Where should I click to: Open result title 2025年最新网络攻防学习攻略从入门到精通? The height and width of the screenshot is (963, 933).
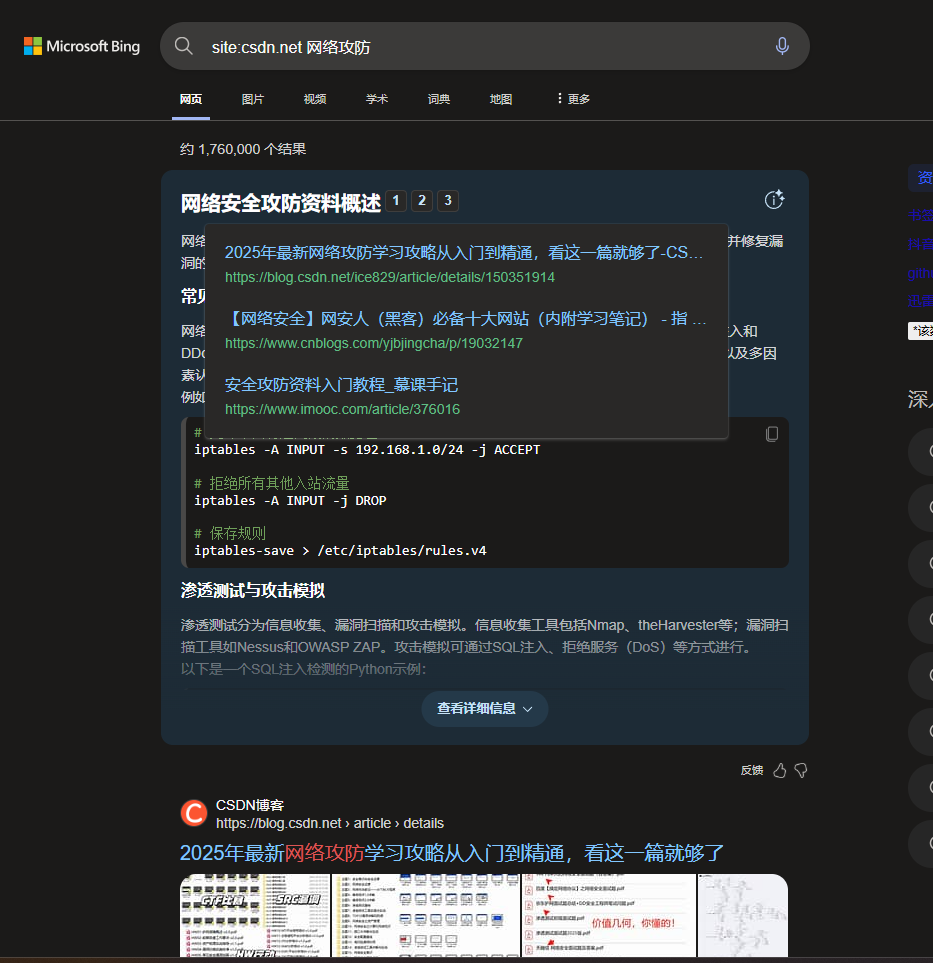451,853
